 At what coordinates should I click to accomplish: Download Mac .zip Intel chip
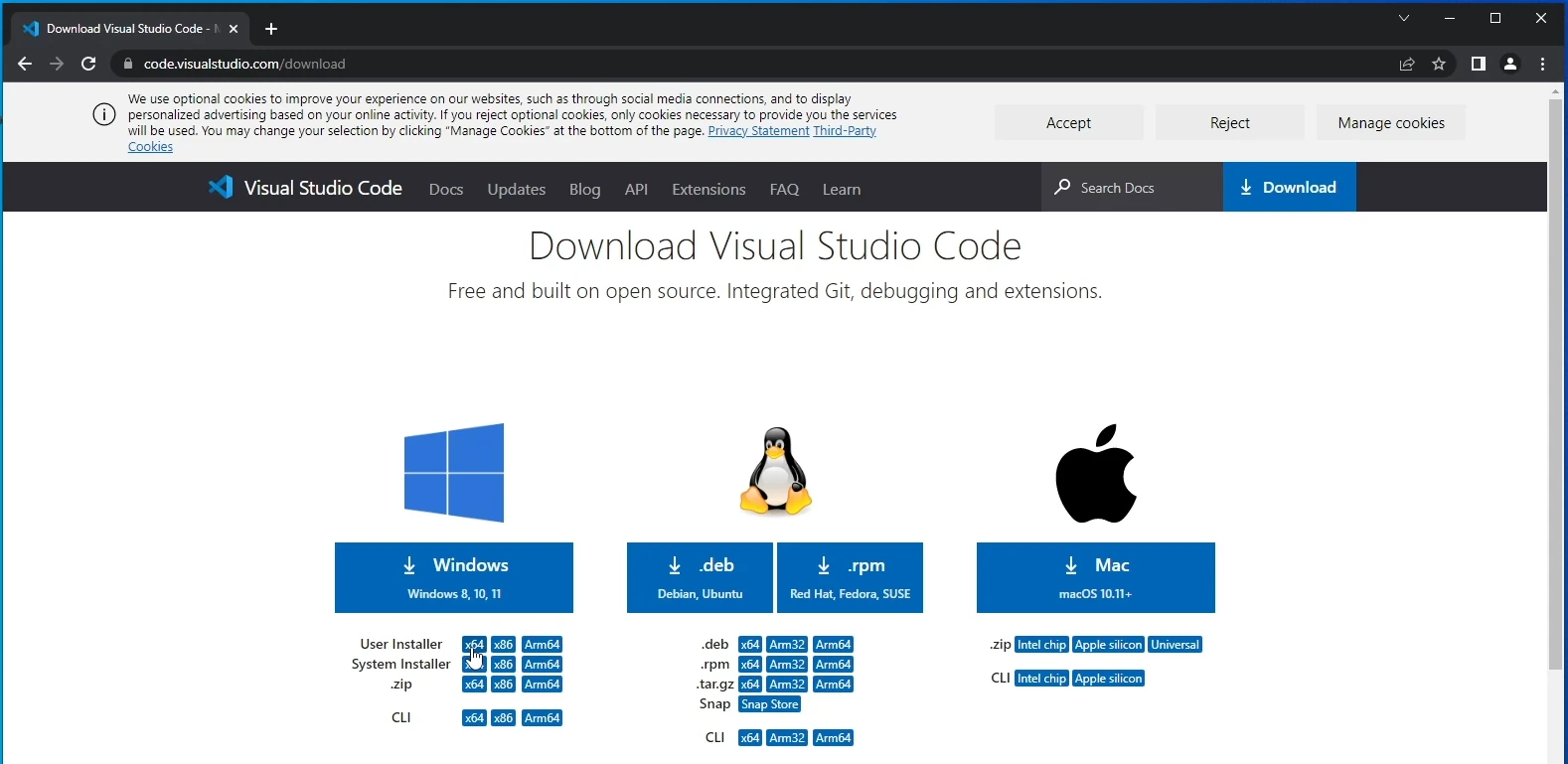[x=1041, y=645]
